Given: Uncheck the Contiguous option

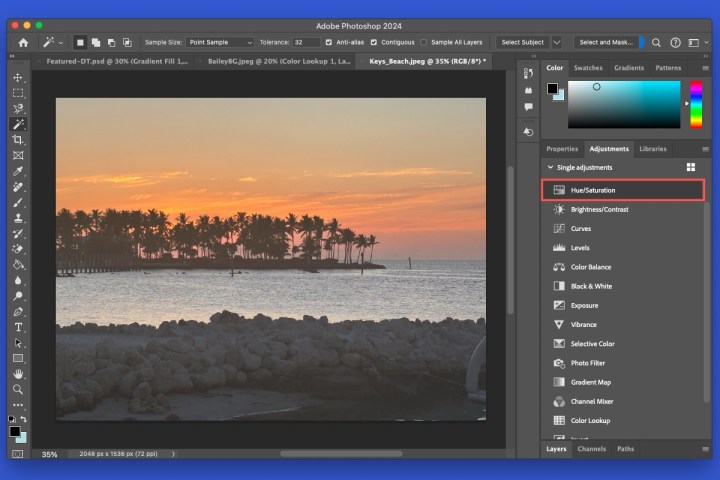Looking at the screenshot, I should pyautogui.click(x=374, y=43).
